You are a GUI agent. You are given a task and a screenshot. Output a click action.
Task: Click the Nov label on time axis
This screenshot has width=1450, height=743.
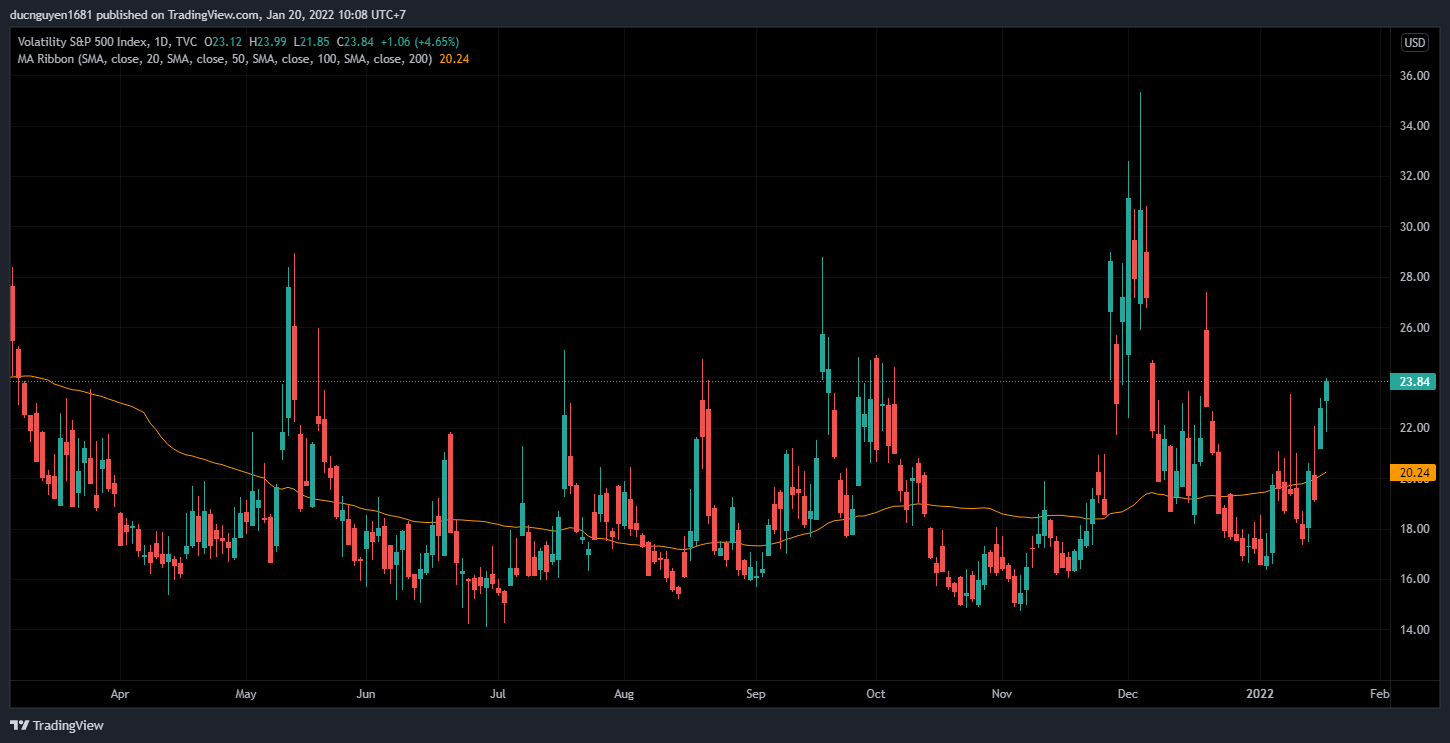pos(1002,693)
